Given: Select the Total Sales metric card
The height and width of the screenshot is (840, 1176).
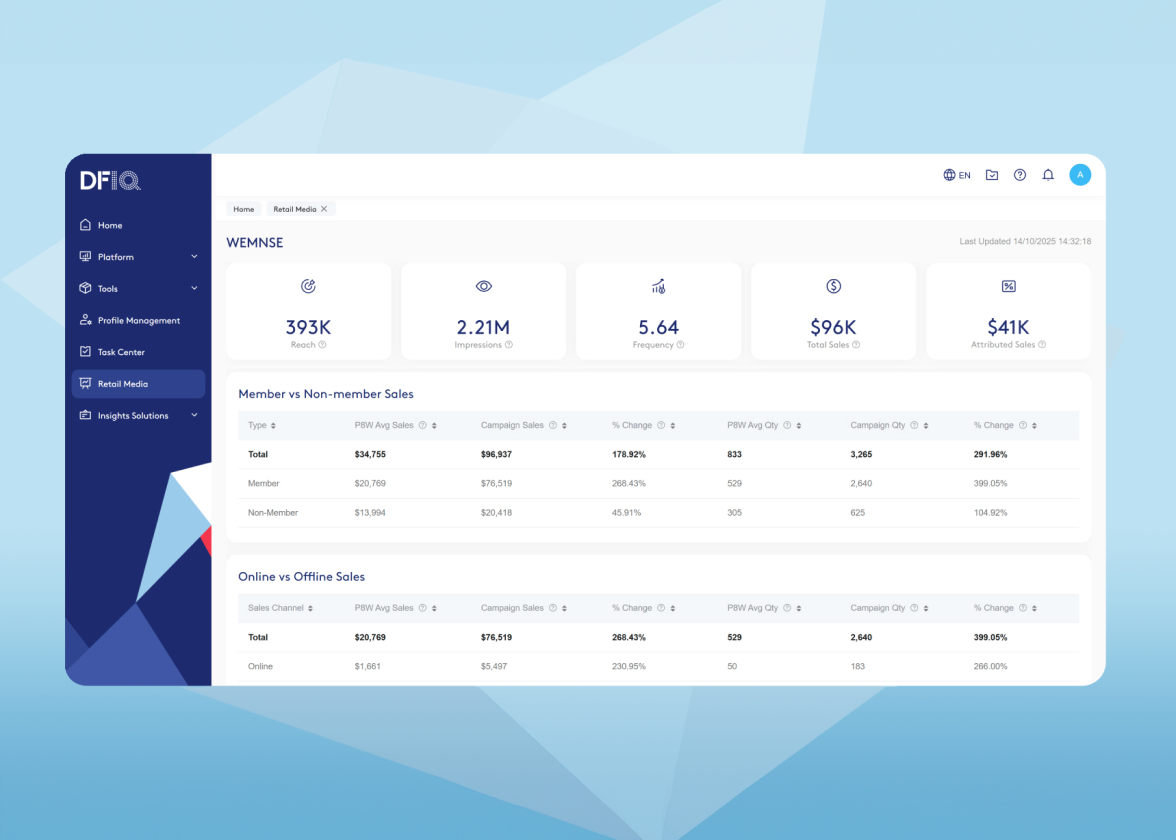Looking at the screenshot, I should pyautogui.click(x=833, y=311).
